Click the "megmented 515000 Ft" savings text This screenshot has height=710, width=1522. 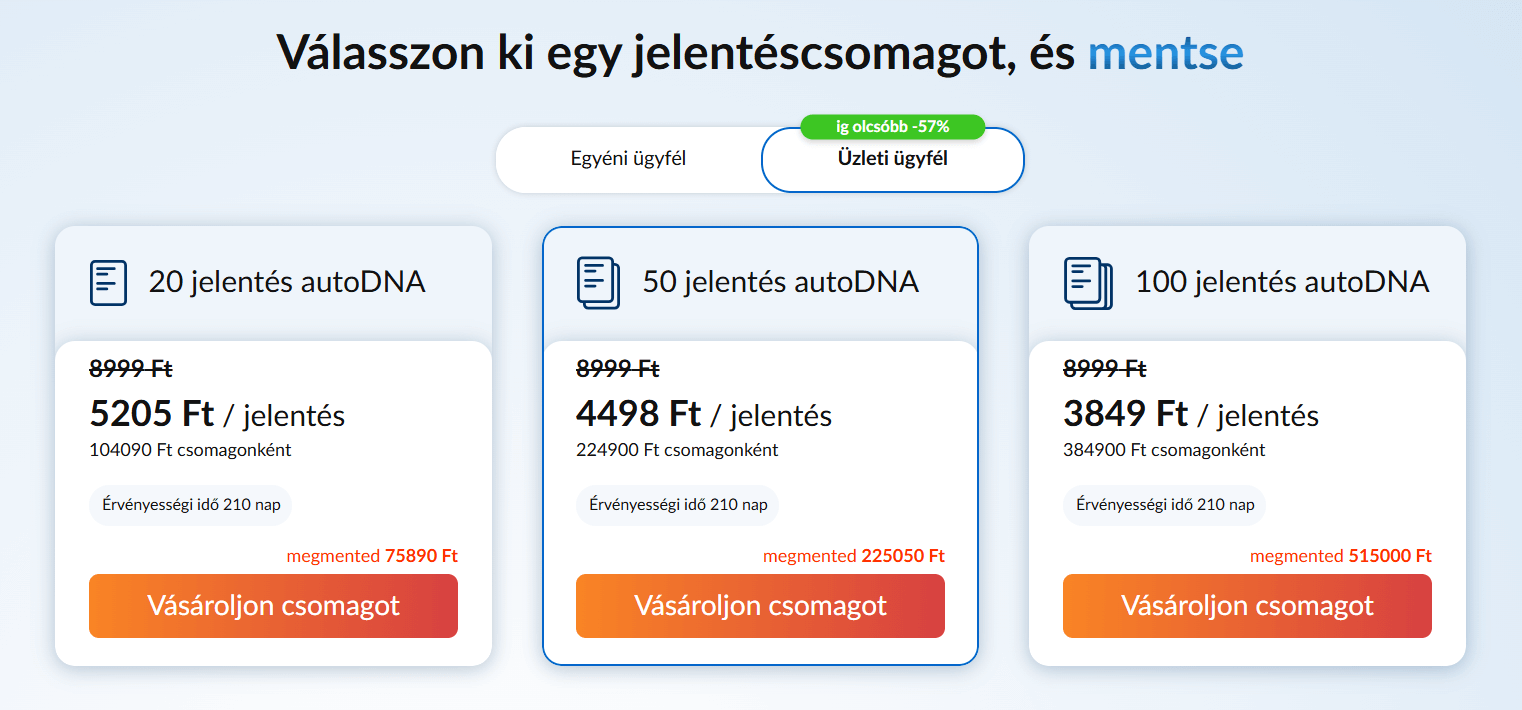[1340, 556]
